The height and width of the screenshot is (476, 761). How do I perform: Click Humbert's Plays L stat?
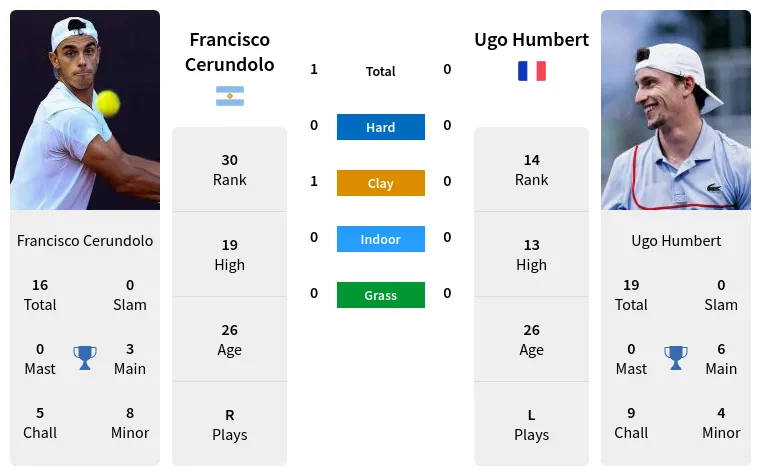coord(531,425)
